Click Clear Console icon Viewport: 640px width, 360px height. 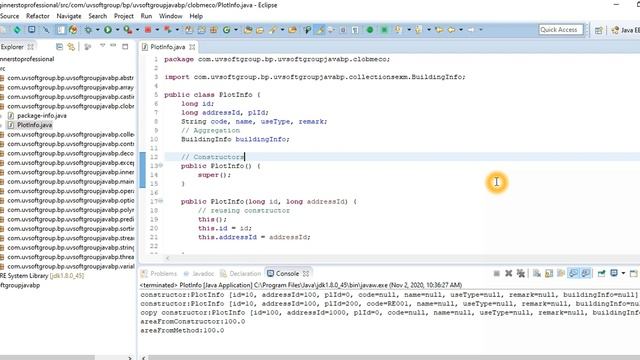[537, 273]
